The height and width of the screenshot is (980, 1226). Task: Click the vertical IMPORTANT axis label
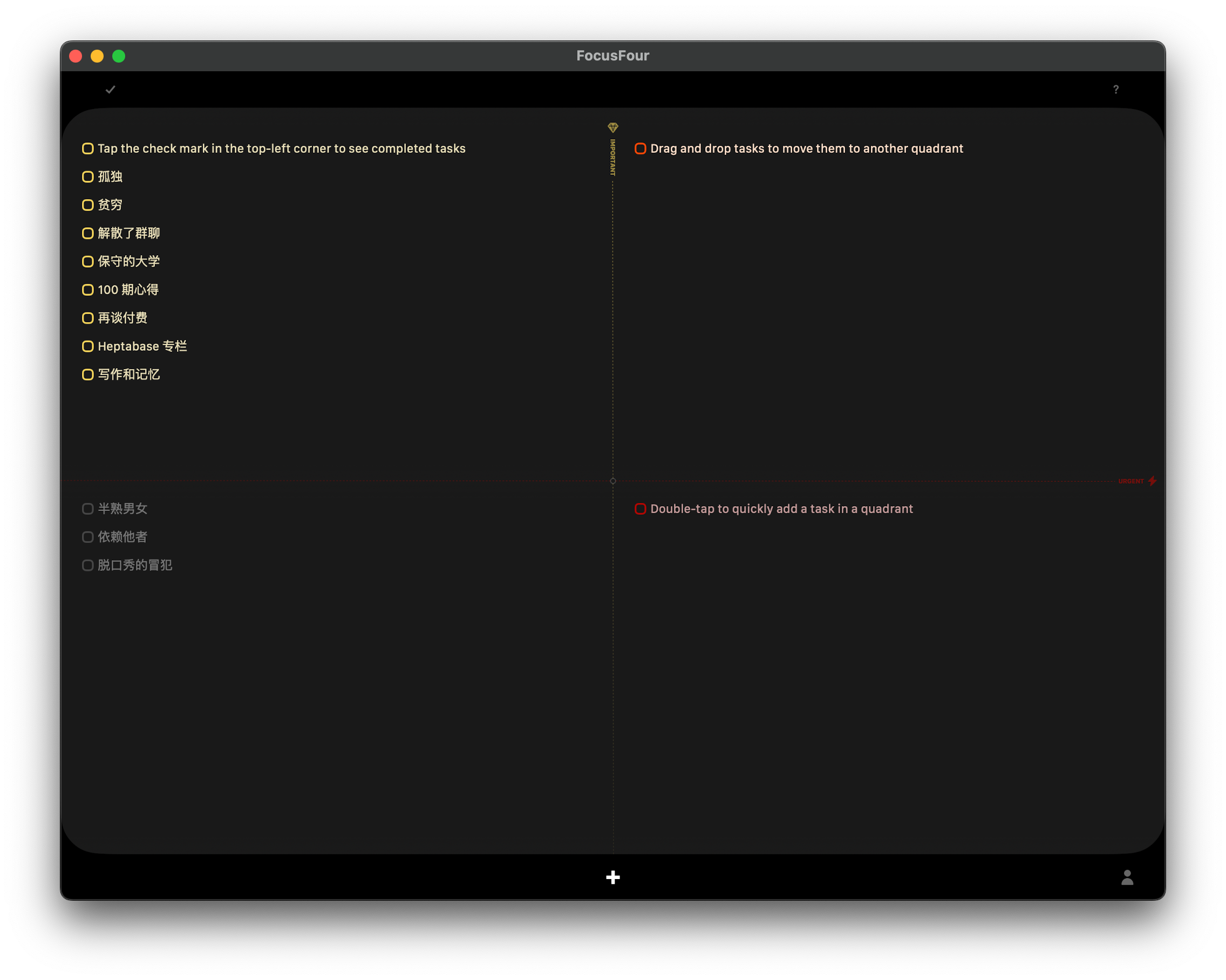tap(612, 158)
